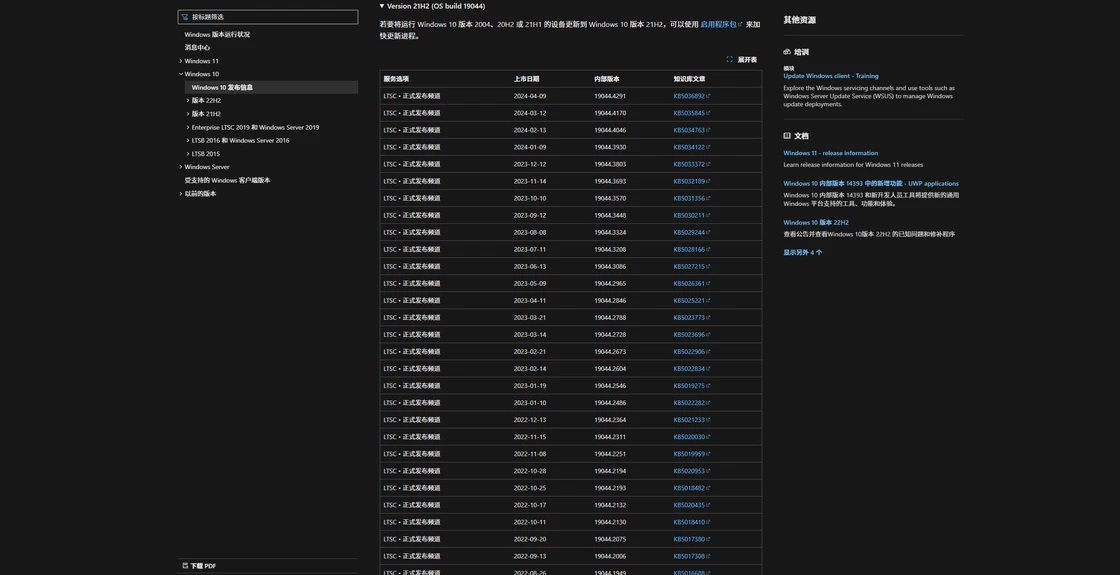Open 受支持的 Windows 客户端版本 page
This screenshot has width=1120, height=575.
point(227,180)
